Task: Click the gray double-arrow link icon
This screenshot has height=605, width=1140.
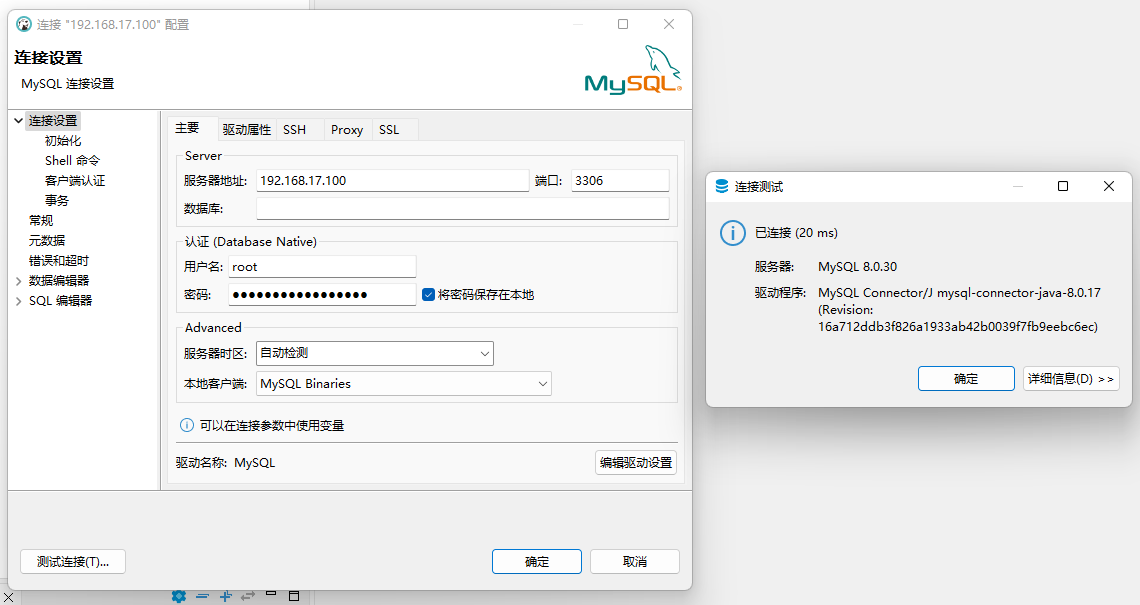Action: (248, 596)
